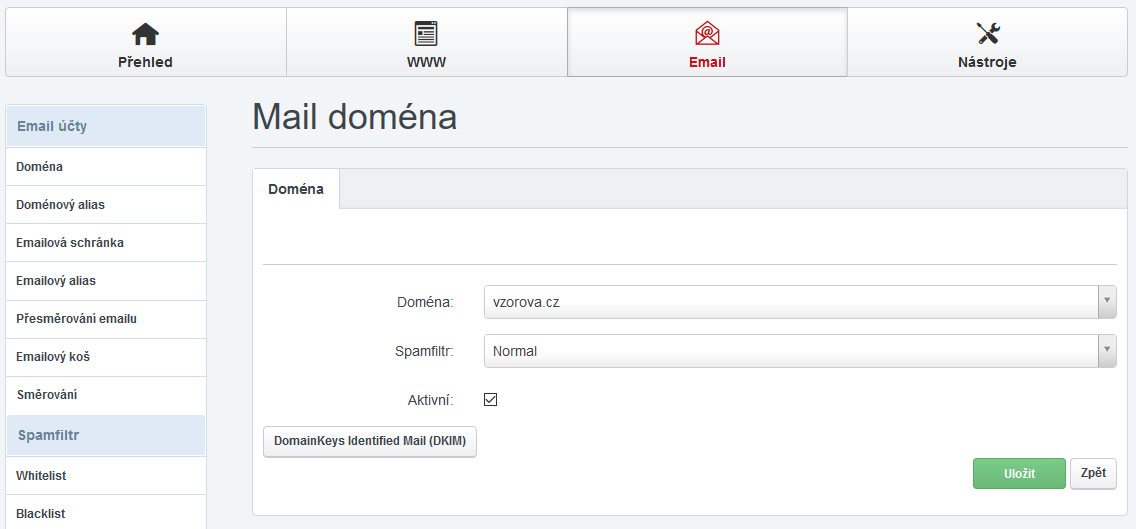Open the vzorova.cz domain combo box
The width and height of the screenshot is (1136, 529).
pos(790,302)
